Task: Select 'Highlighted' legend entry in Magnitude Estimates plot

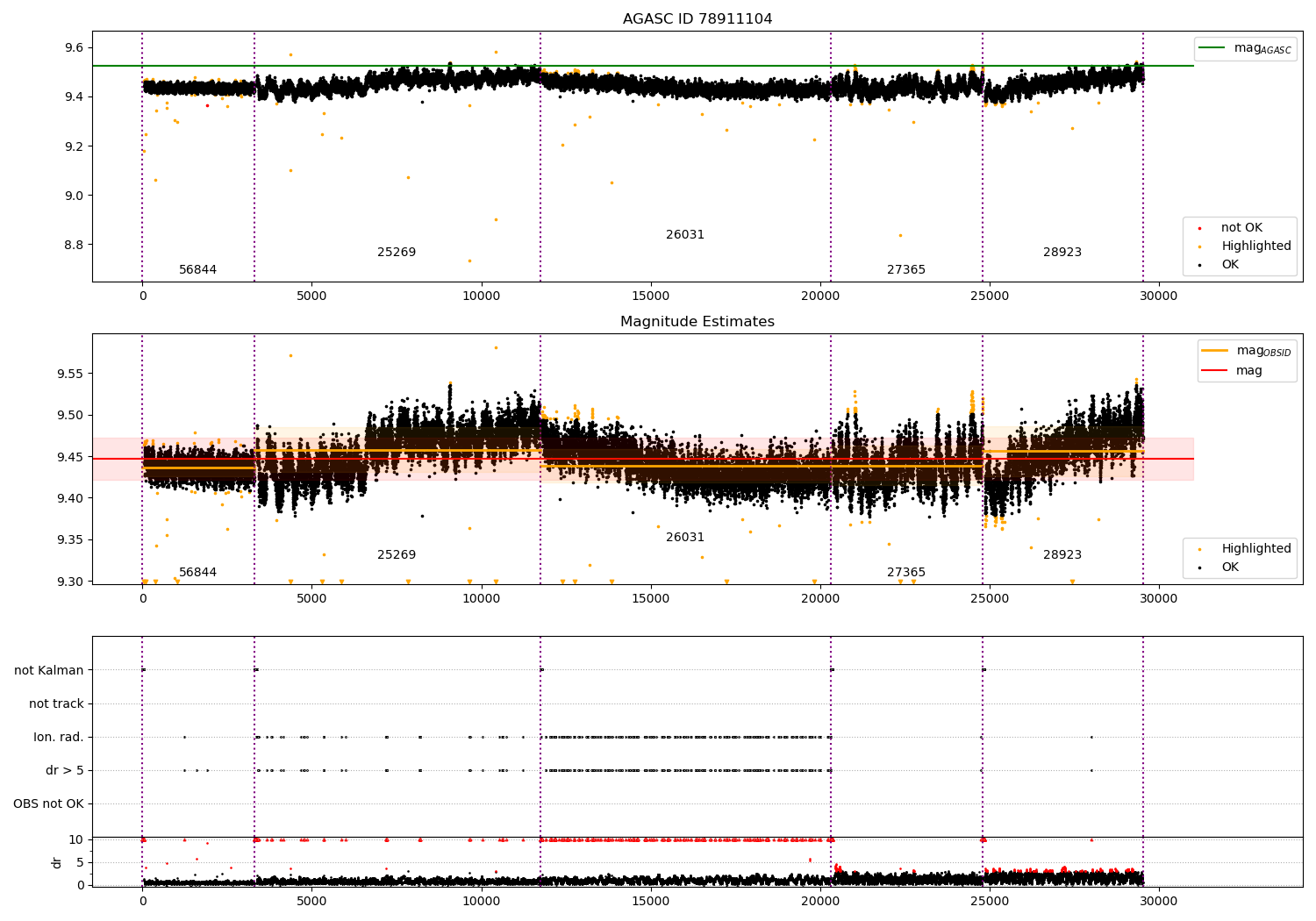Action: pos(1256,549)
